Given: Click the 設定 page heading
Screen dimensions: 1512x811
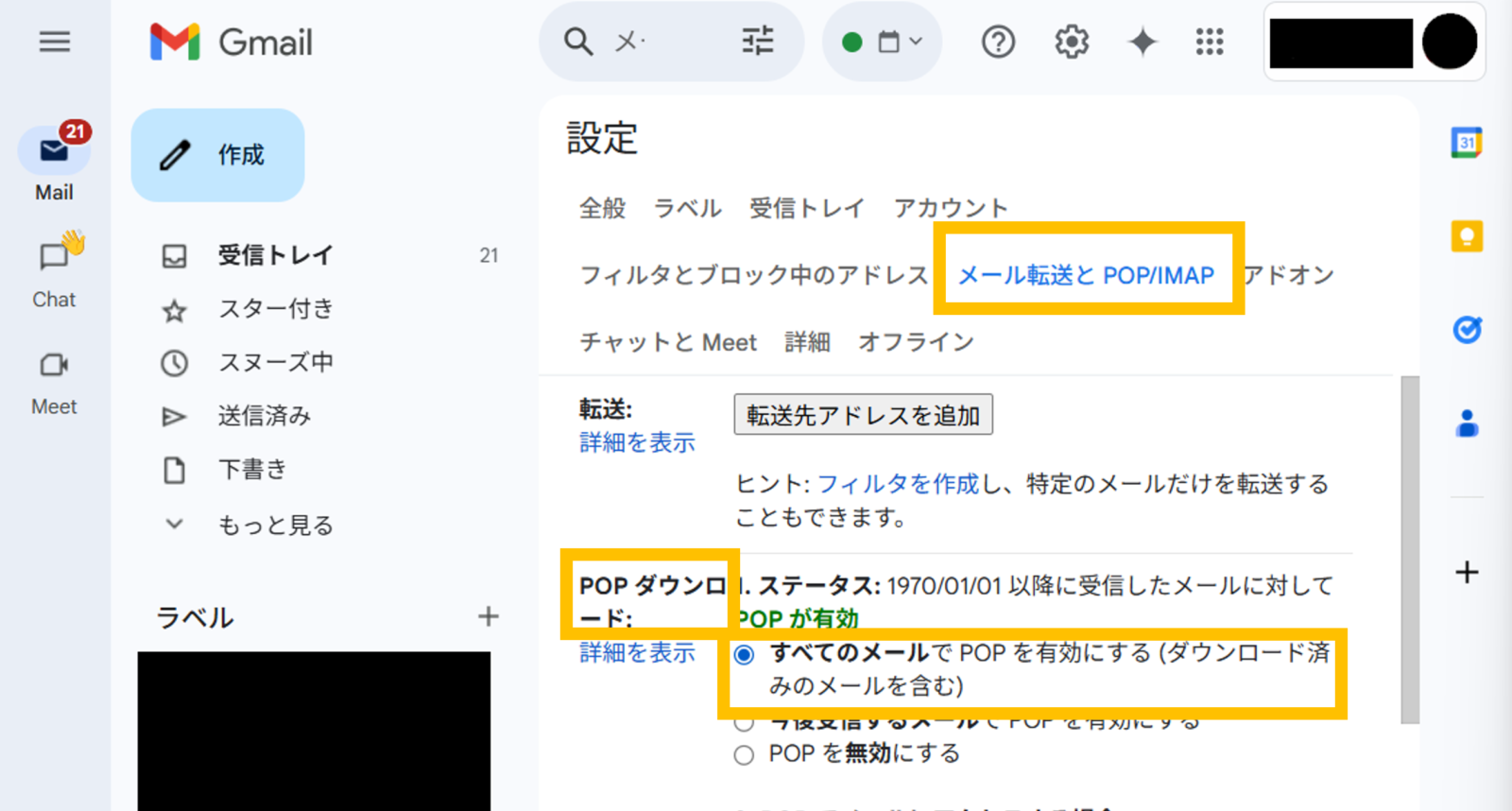Looking at the screenshot, I should (x=602, y=138).
